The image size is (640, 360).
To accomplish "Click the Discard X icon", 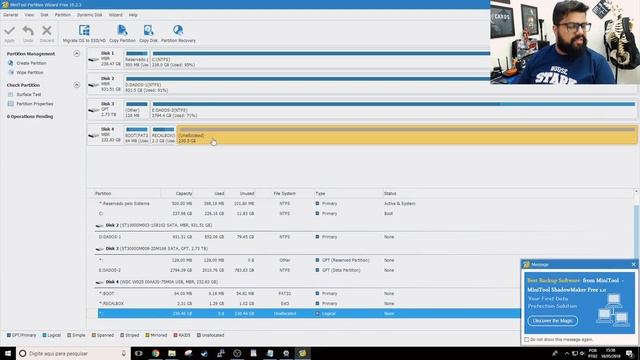I will click(x=47, y=31).
